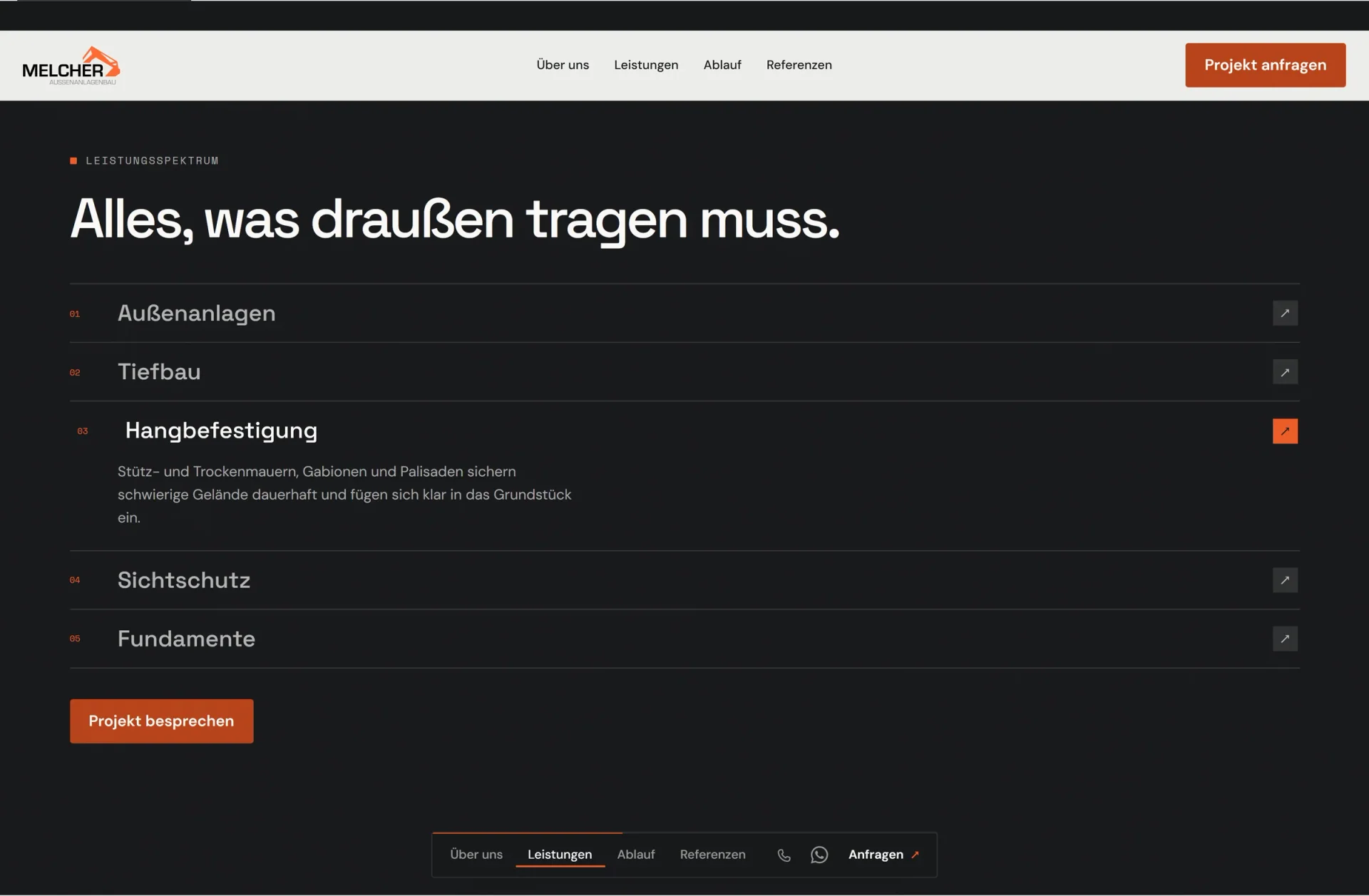
Task: Go to Ablauf in the top navigation
Action: 722,65
